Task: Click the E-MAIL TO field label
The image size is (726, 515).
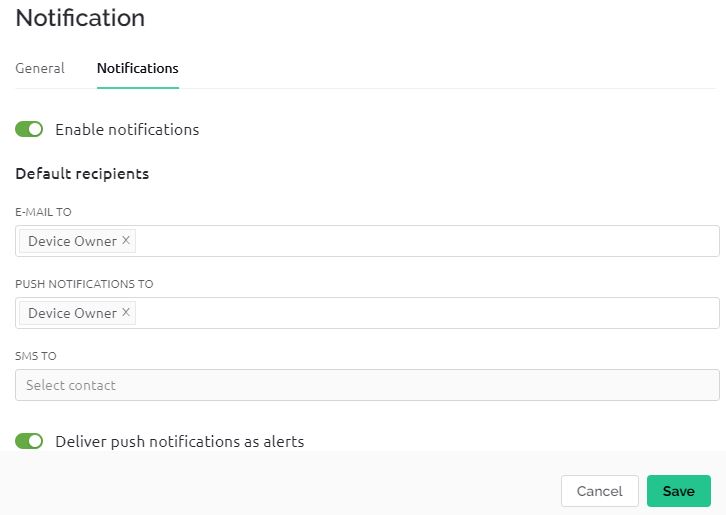Action: point(44,212)
